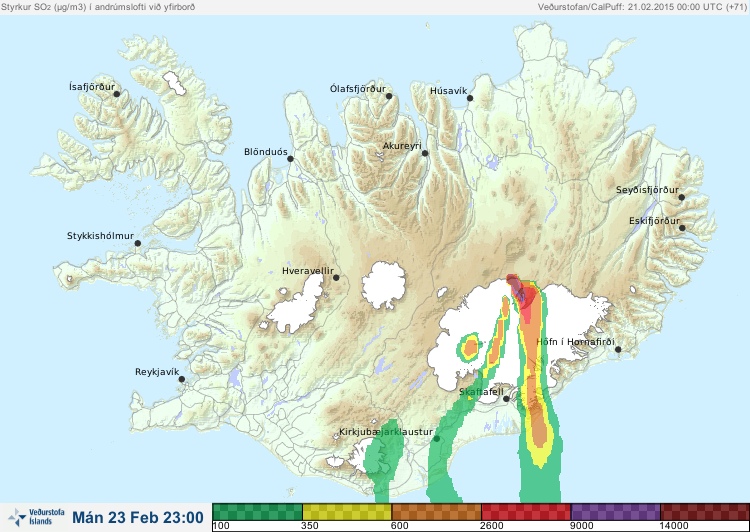Click the 'Styrkur SO2' map title text
Screen dimensions: 750x532
click(x=98, y=7)
